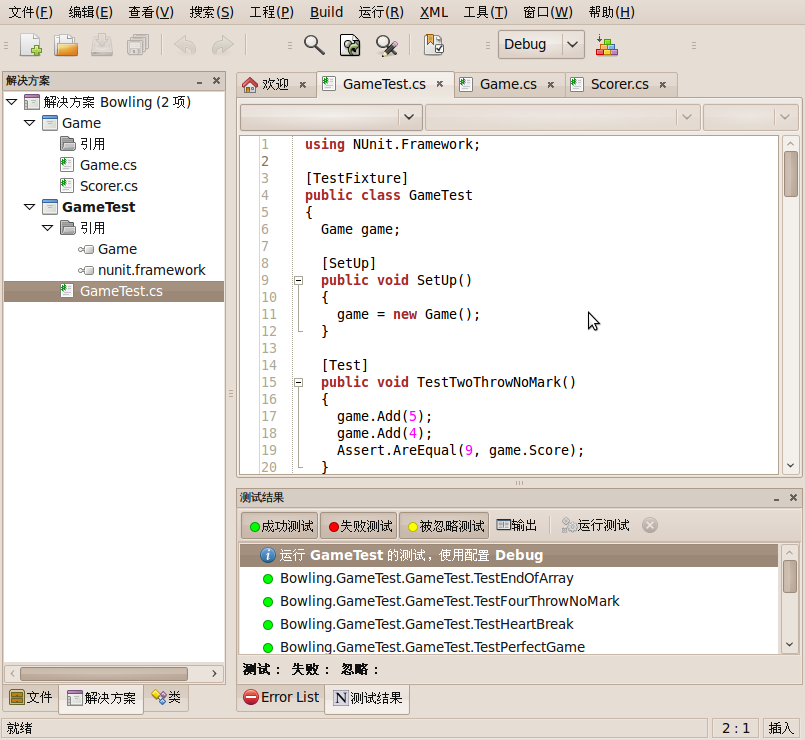Click the Find in Files toolbar icon
The width and height of the screenshot is (805, 740).
[x=350, y=45]
